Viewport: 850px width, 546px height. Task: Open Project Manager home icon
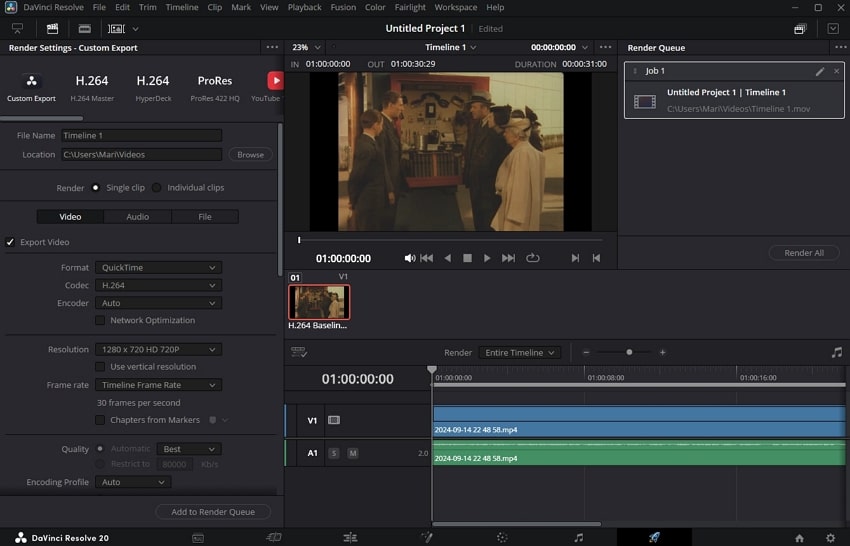(799, 538)
